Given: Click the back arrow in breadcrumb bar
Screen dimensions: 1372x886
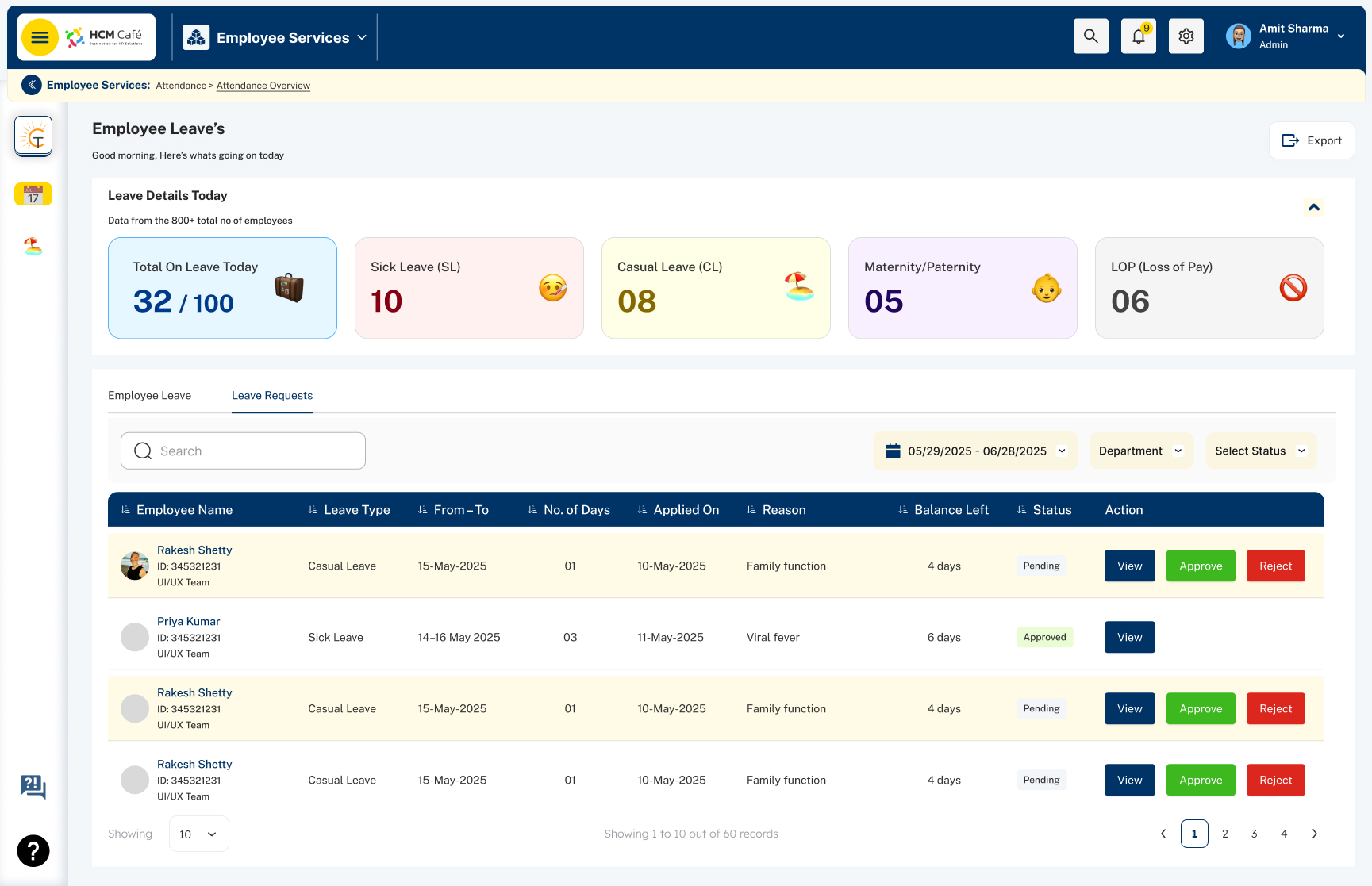Looking at the screenshot, I should click(32, 85).
